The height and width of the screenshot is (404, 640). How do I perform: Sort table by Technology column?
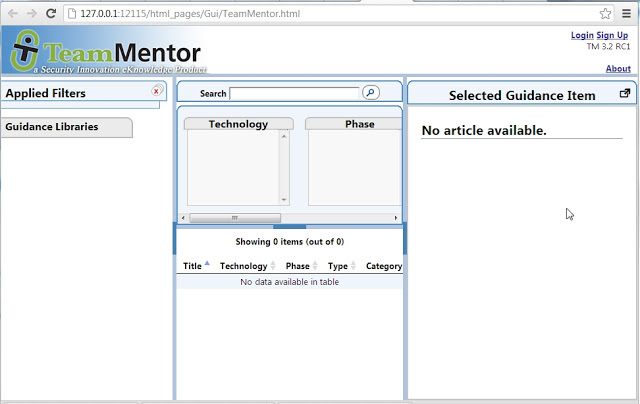pyautogui.click(x=243, y=266)
